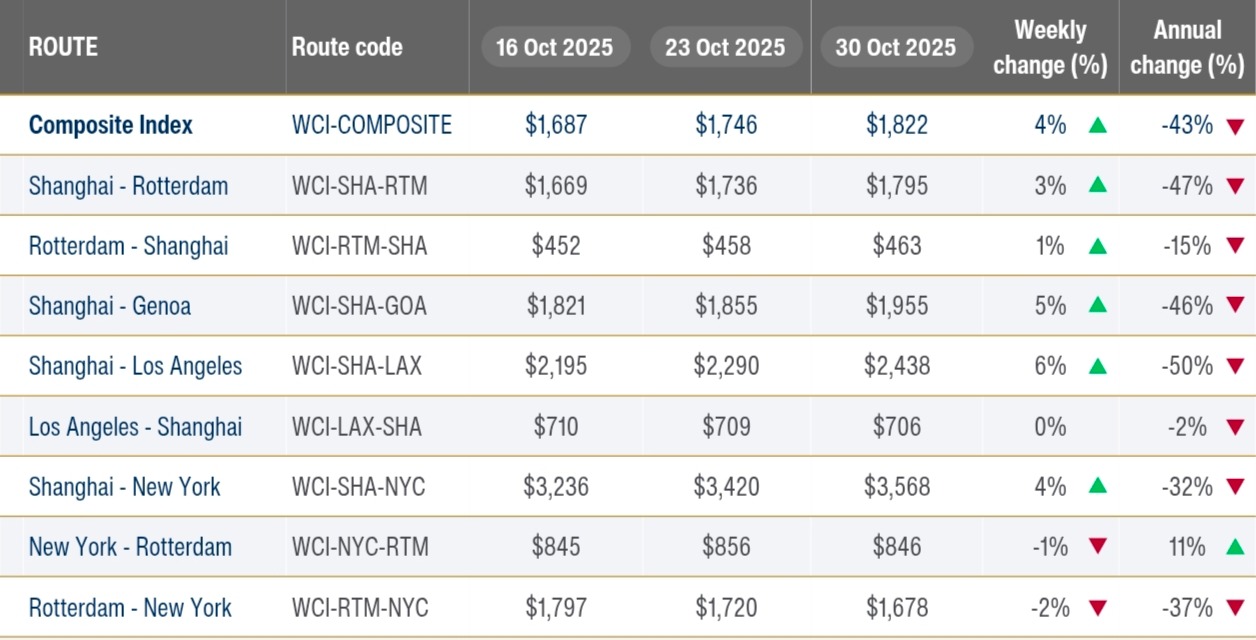The image size is (1256, 640).
Task: Open the Shanghai - Los Angeles route link
Action: [135, 366]
